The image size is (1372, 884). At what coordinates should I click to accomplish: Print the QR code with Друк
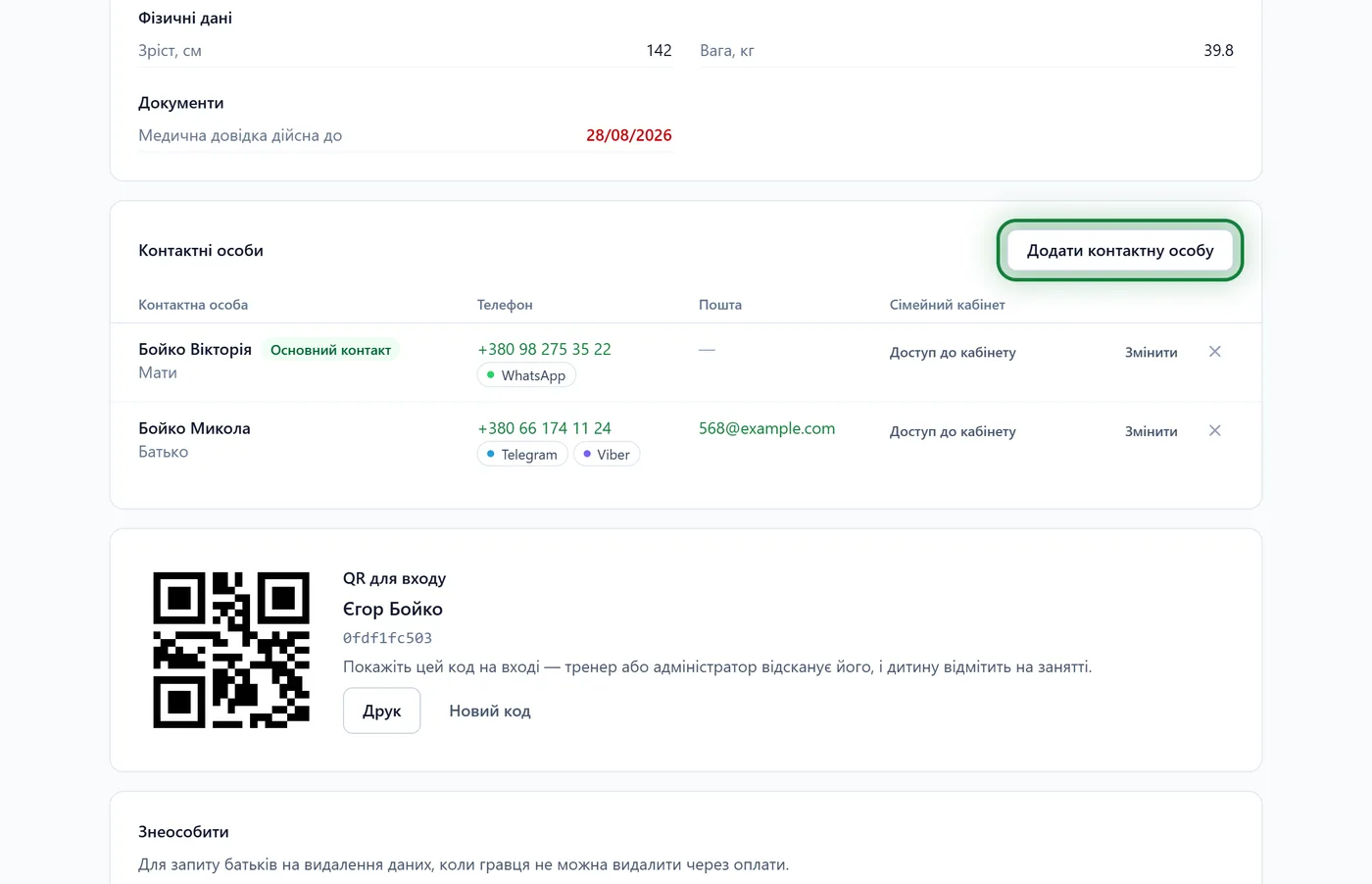381,711
